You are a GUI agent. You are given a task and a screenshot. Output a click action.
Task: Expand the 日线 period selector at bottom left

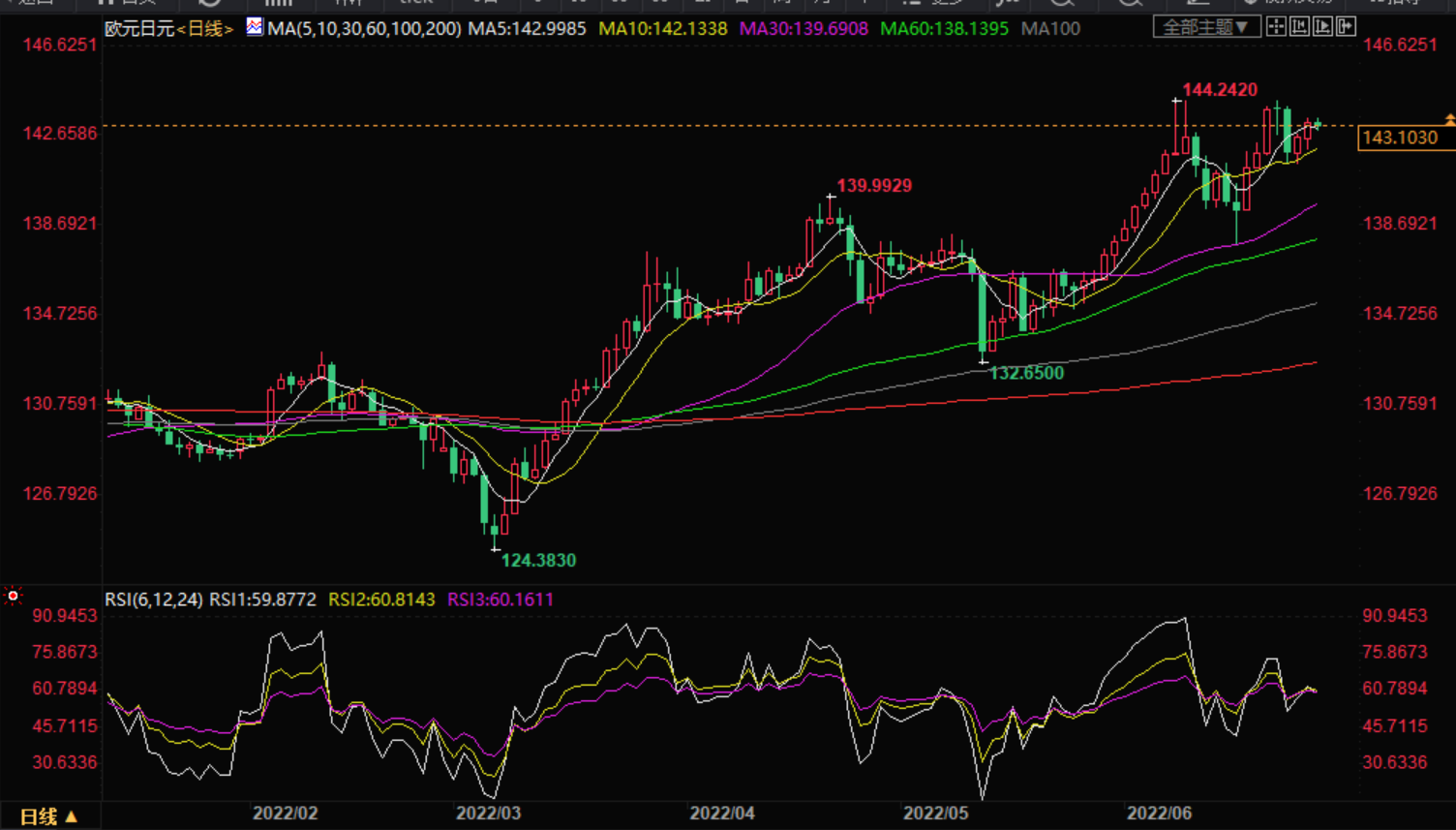pos(48,816)
